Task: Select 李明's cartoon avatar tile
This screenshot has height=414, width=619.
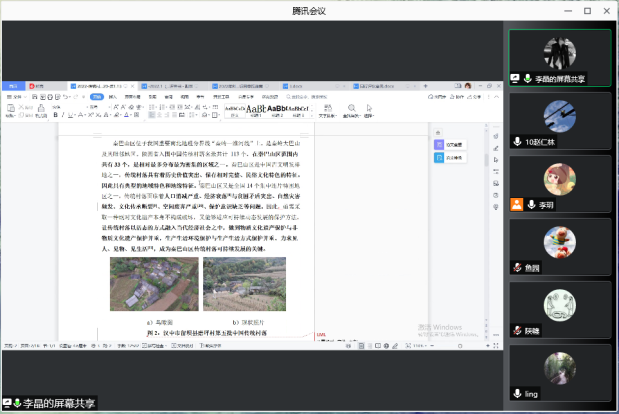Action: coord(559,179)
